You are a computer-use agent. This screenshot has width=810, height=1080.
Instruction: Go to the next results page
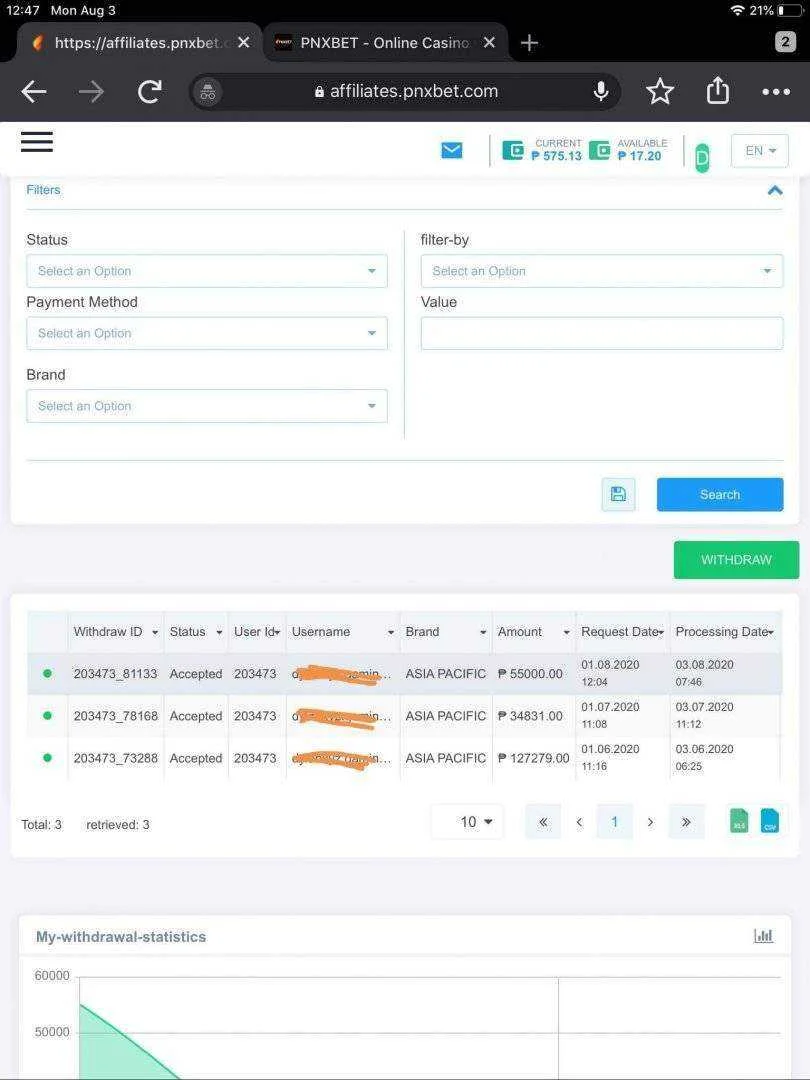pos(650,822)
